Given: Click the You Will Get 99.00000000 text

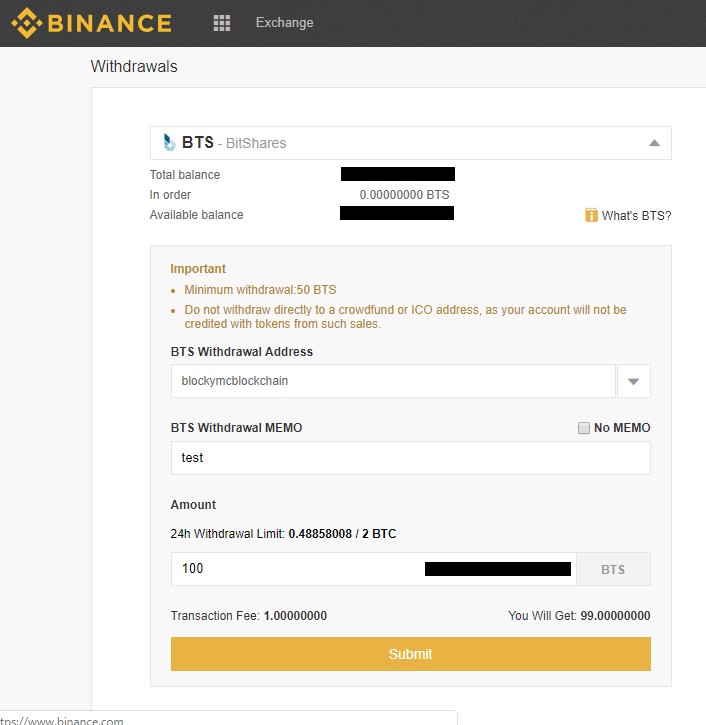Looking at the screenshot, I should point(579,616).
